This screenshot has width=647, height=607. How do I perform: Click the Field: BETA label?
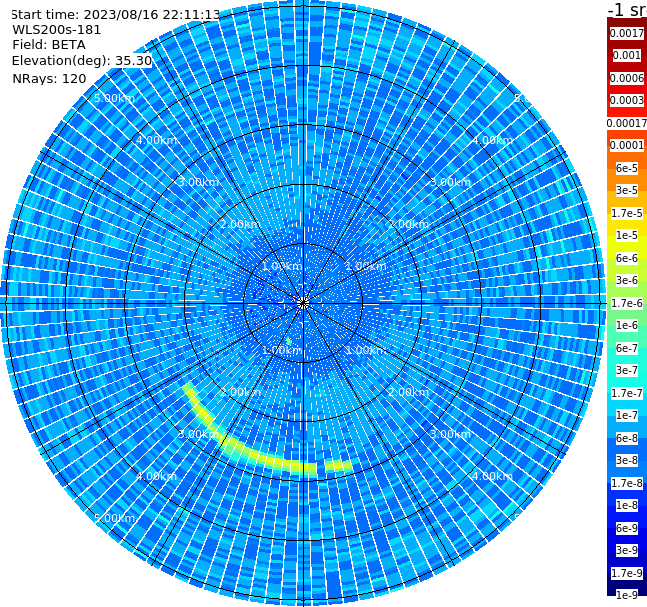coord(49,45)
